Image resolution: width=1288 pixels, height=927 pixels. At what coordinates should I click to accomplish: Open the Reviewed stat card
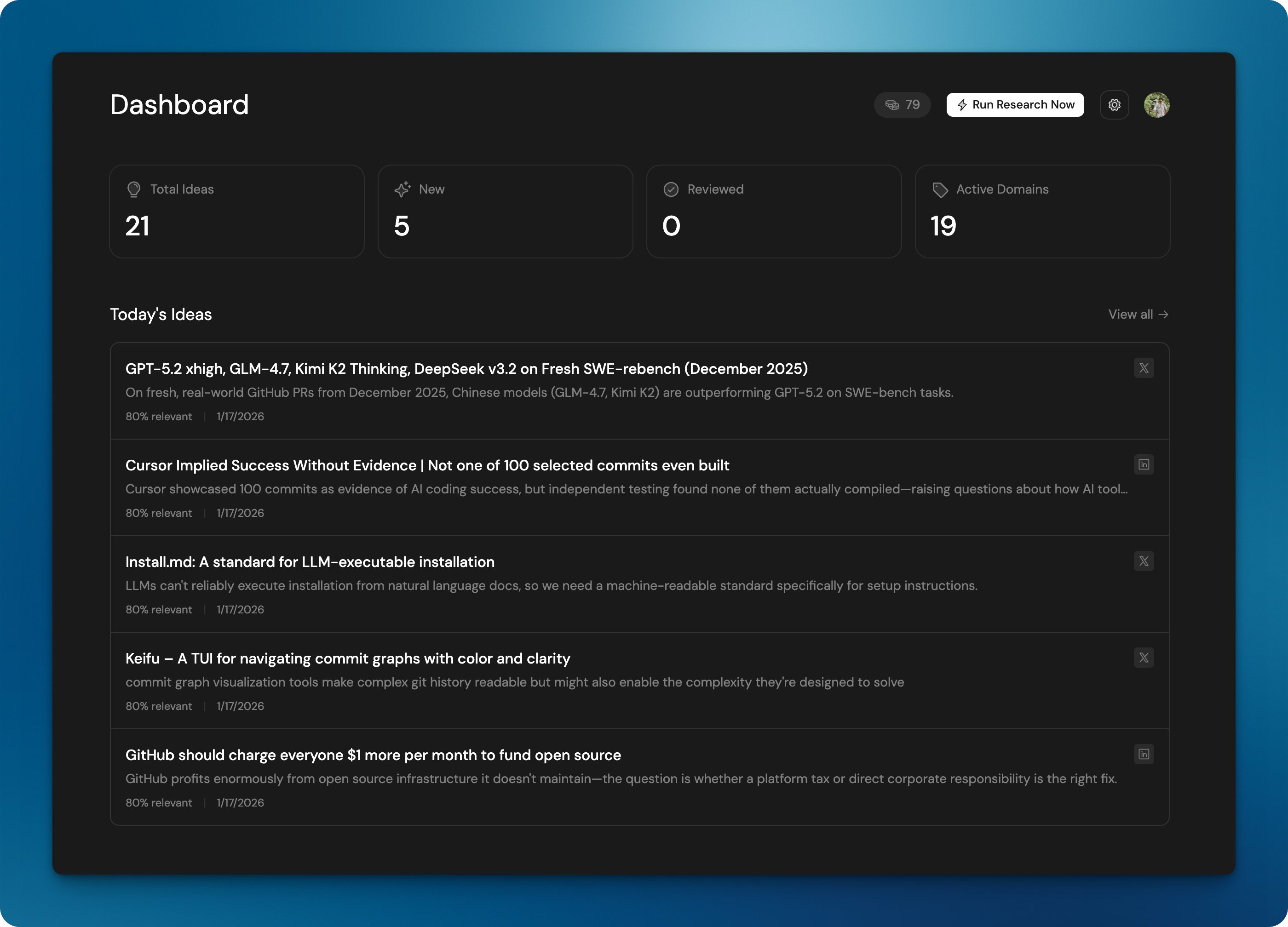coord(773,212)
